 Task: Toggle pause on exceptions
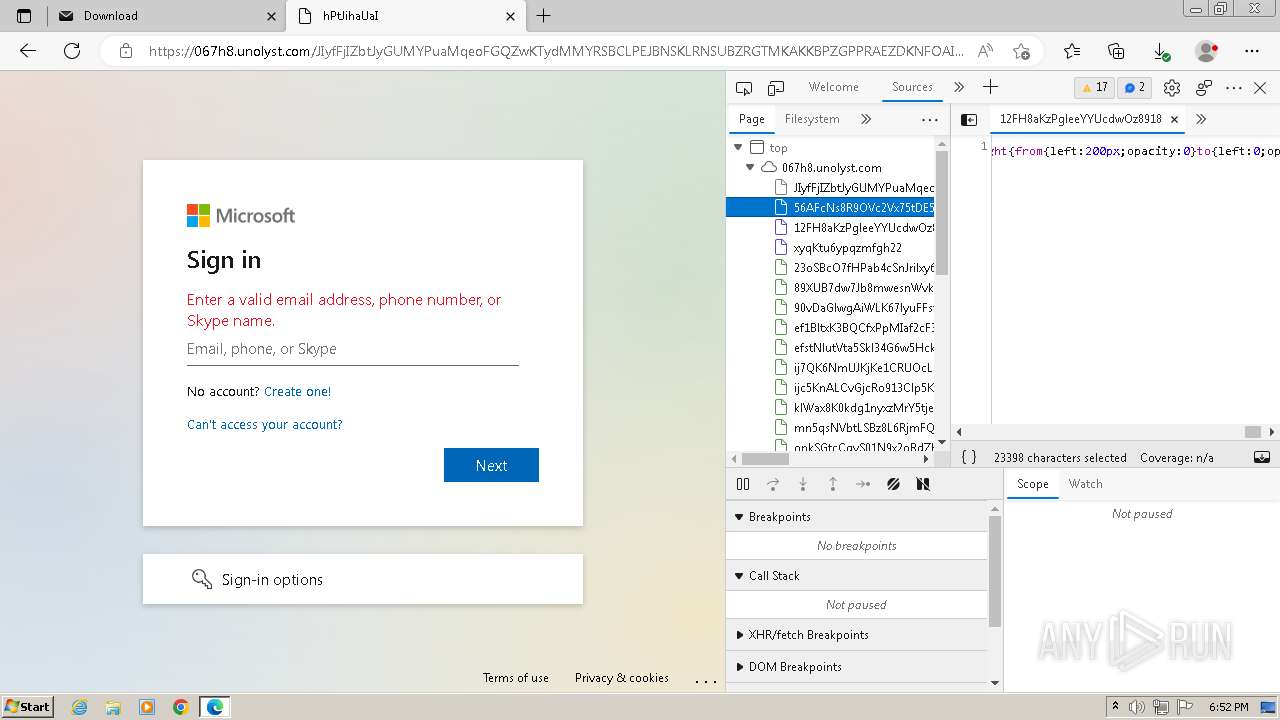[923, 484]
